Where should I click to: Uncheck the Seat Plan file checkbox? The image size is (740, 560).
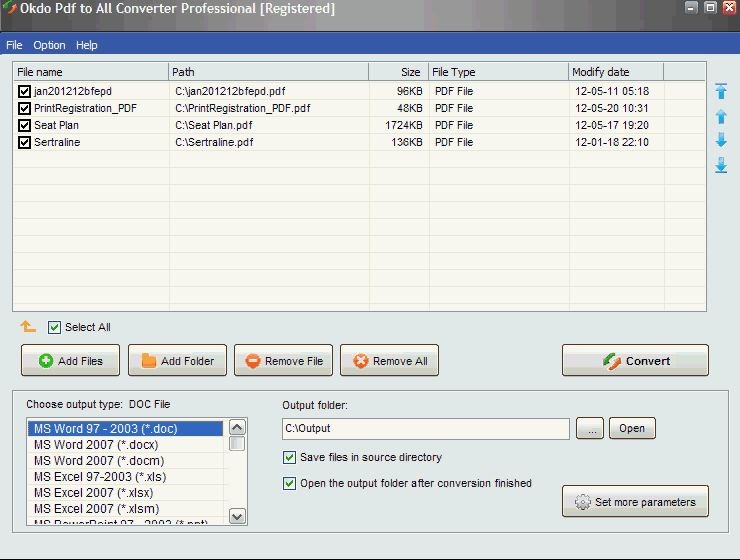(x=24, y=125)
